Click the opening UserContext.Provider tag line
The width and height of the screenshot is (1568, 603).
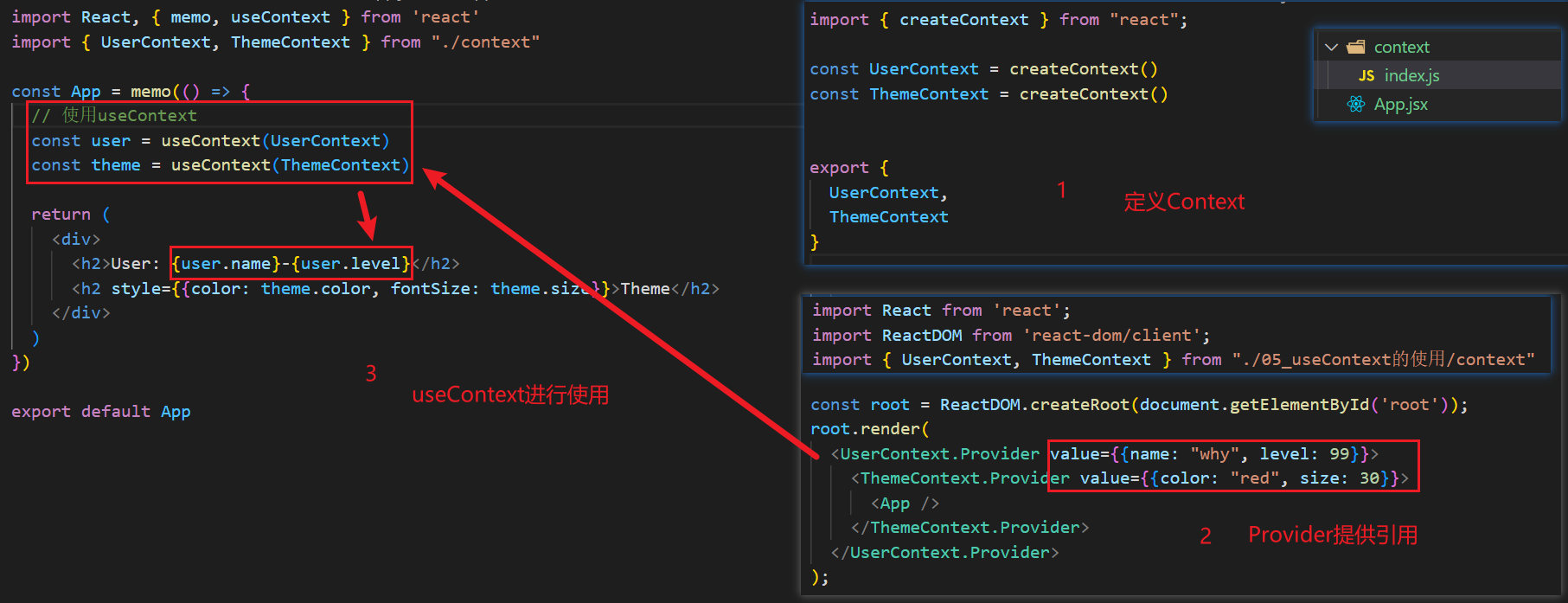tap(1104, 454)
